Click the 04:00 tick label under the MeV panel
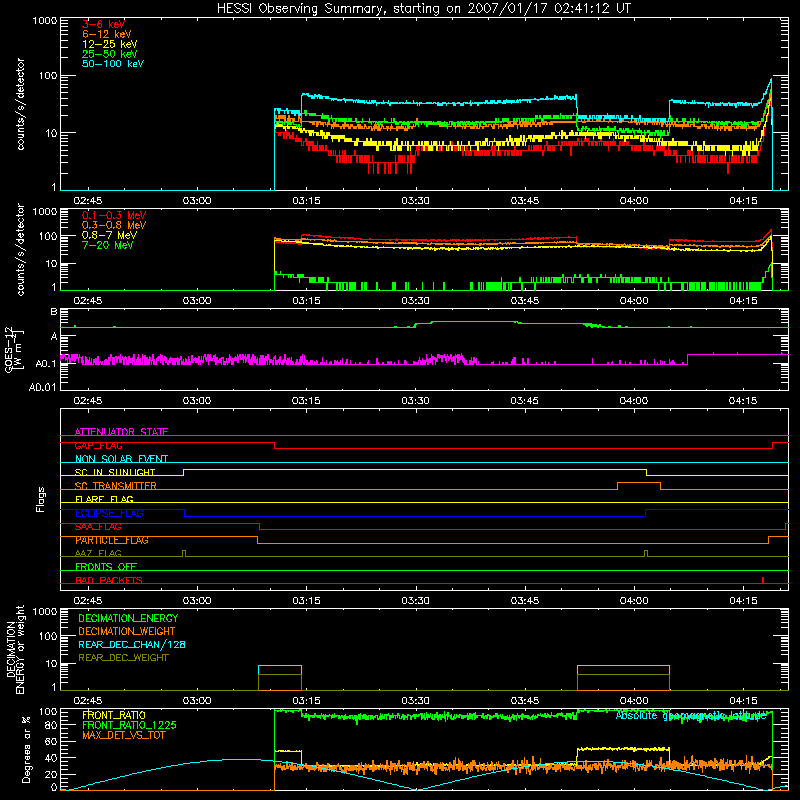800x800 pixels. coord(634,301)
